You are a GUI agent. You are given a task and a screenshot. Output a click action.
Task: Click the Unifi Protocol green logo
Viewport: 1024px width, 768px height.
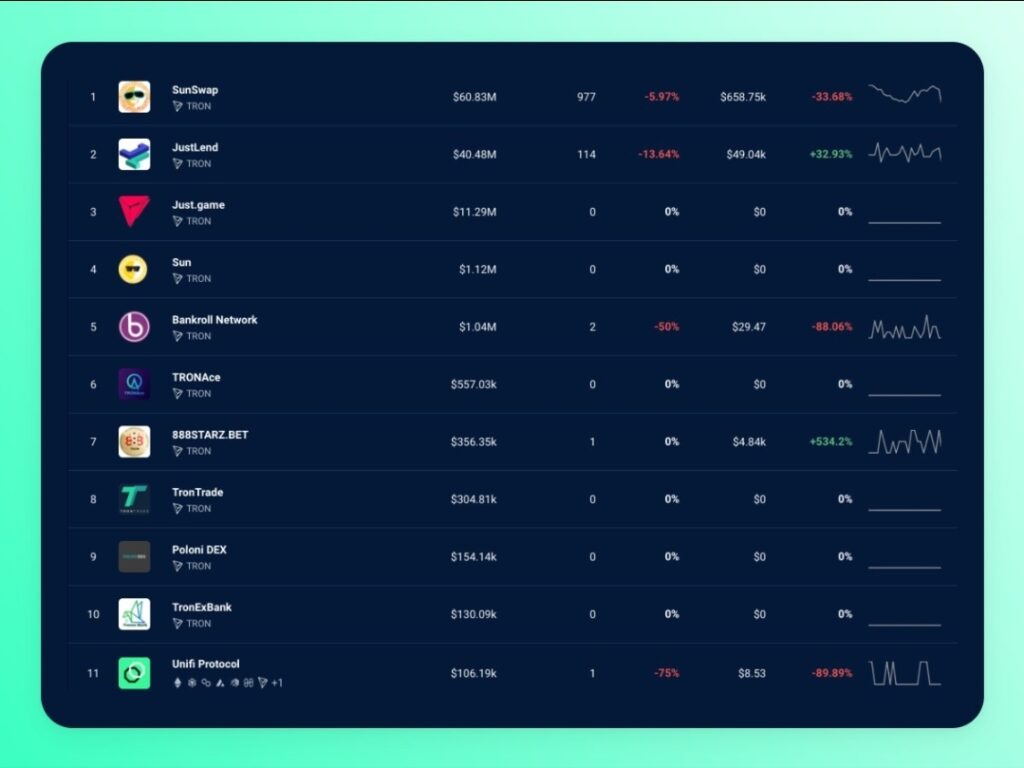(134, 673)
